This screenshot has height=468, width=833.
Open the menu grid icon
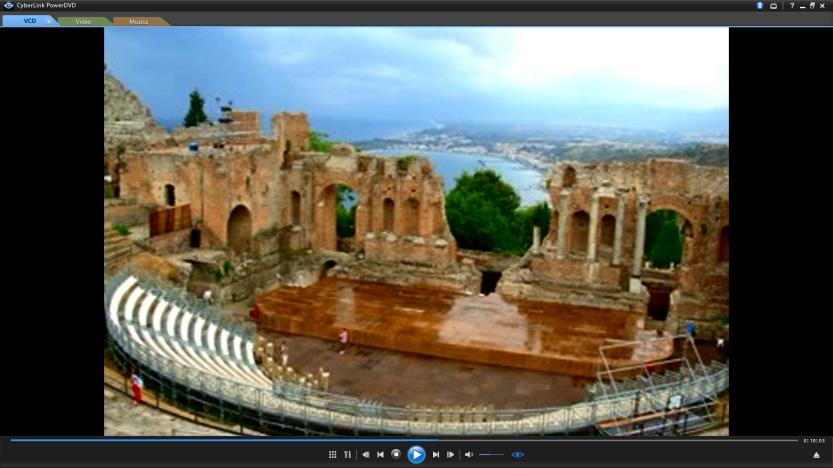pos(333,455)
